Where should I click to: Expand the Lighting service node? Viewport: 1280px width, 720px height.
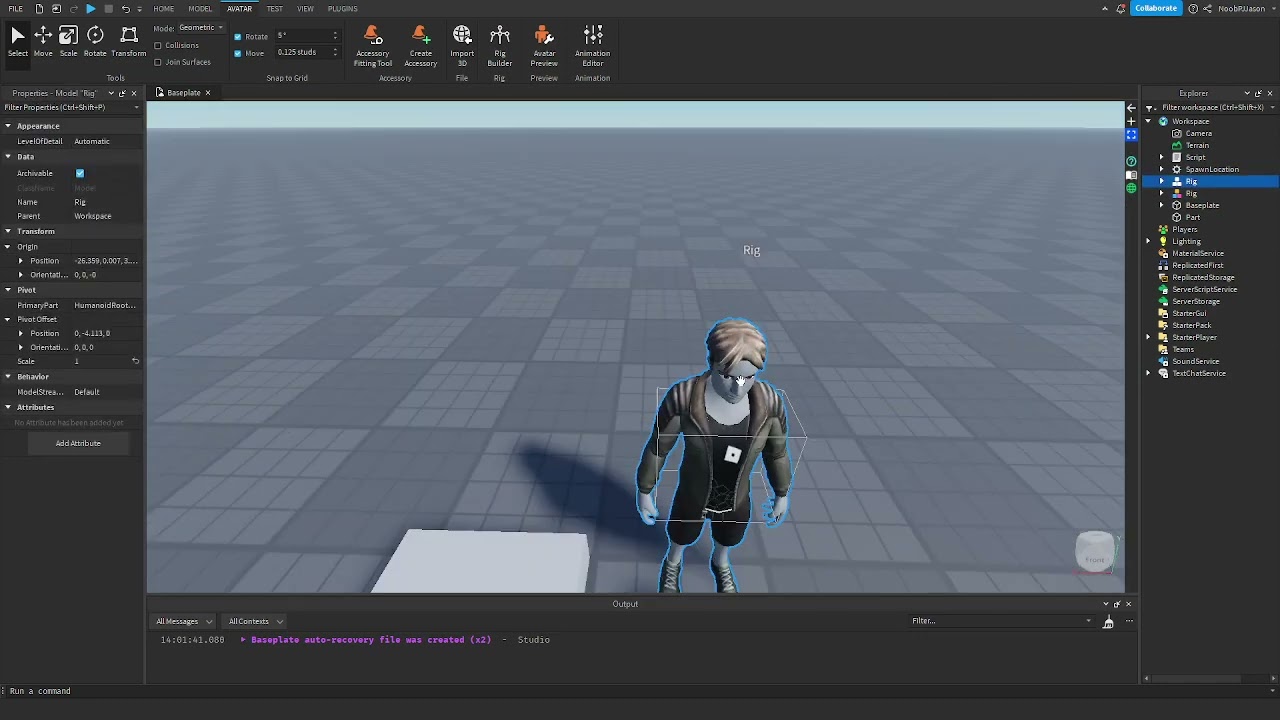coord(1149,241)
